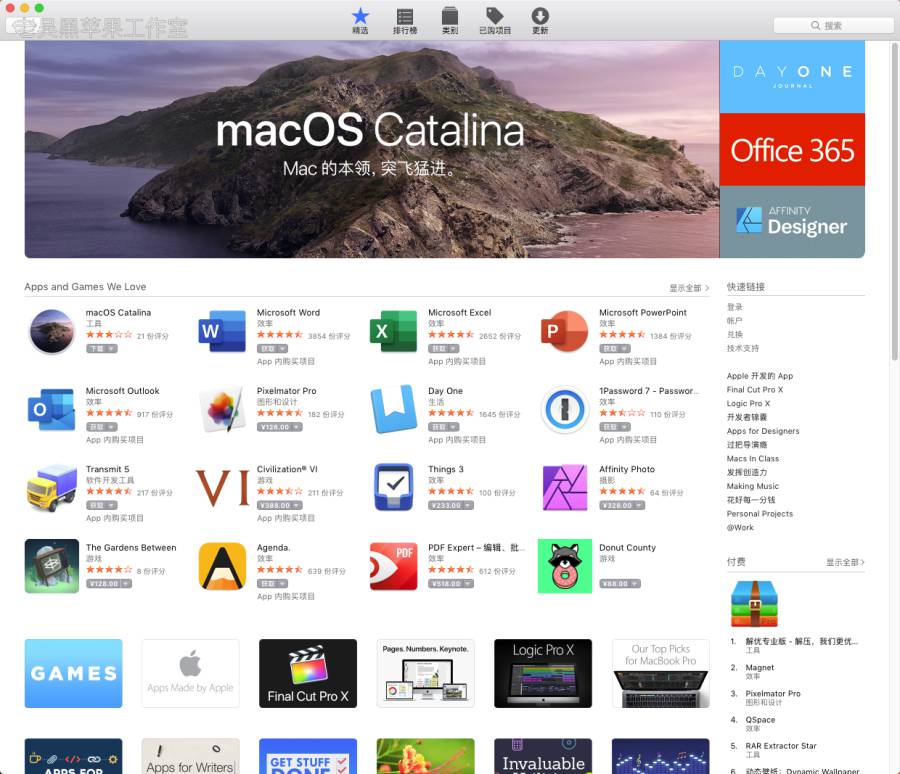Screen dimensions: 900x774
Task: Click the search field
Action: (x=833, y=25)
